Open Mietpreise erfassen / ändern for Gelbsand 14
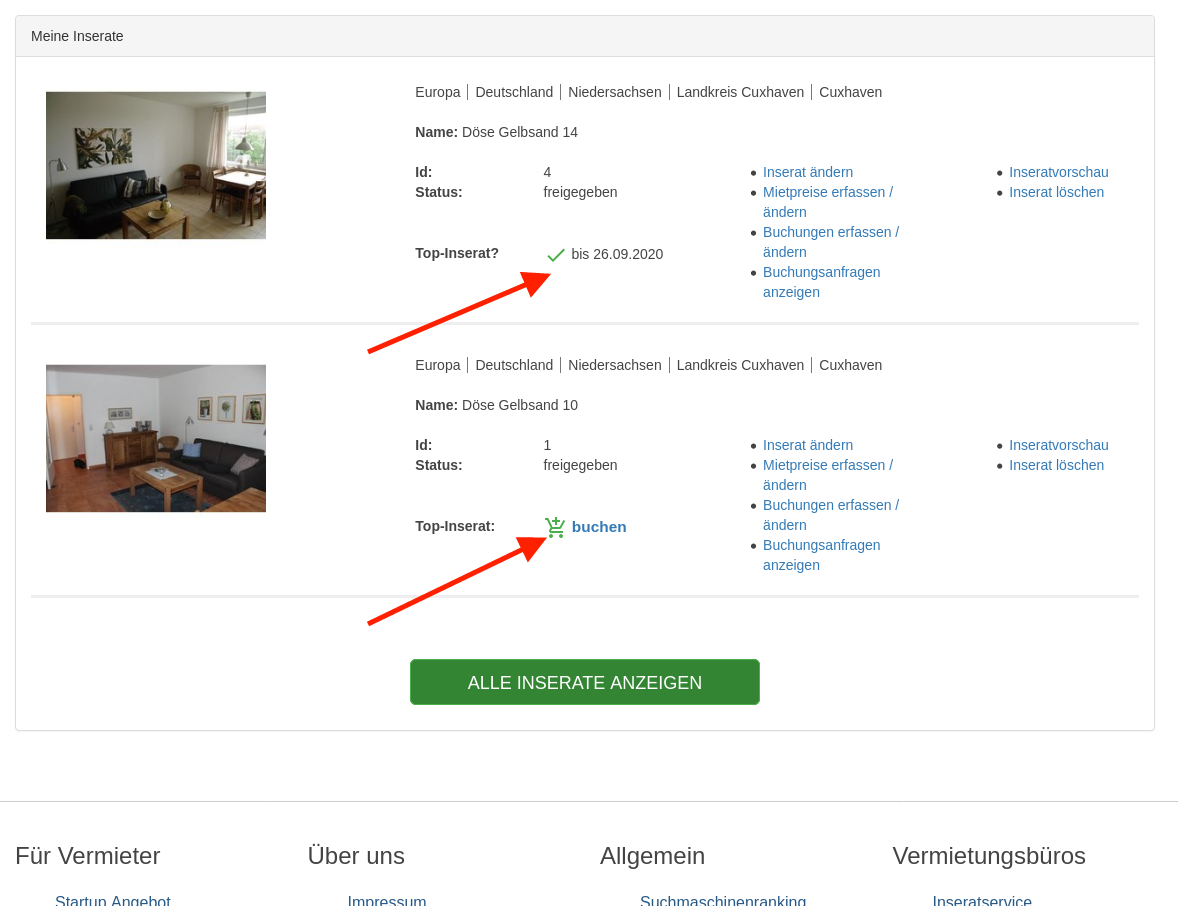Image resolution: width=1178 pixels, height=906 pixels. 827,192
